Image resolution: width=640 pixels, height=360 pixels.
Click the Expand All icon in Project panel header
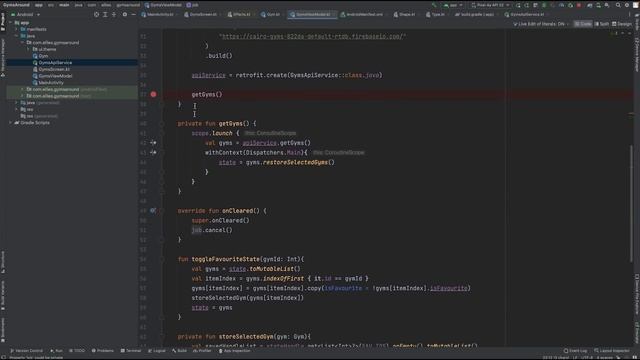[105, 14]
